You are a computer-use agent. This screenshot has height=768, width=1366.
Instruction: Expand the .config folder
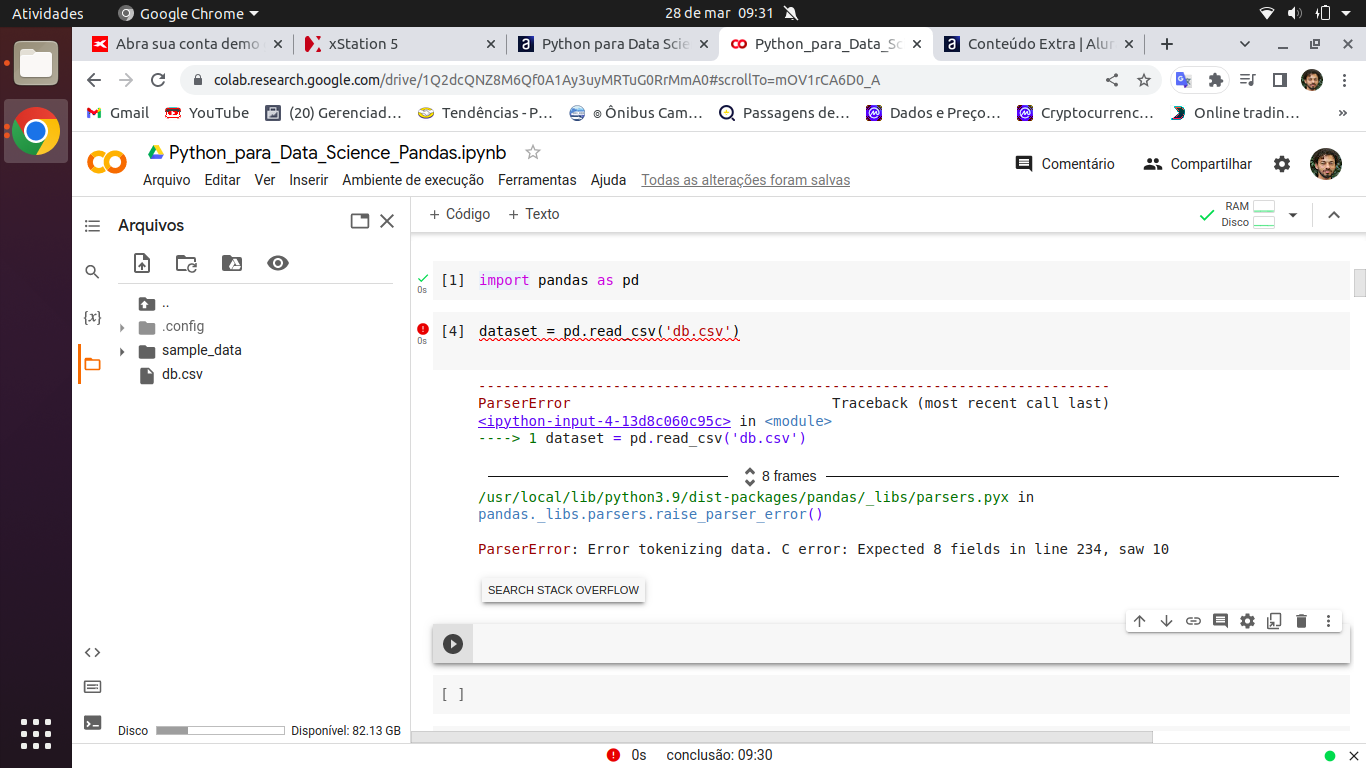pos(122,327)
